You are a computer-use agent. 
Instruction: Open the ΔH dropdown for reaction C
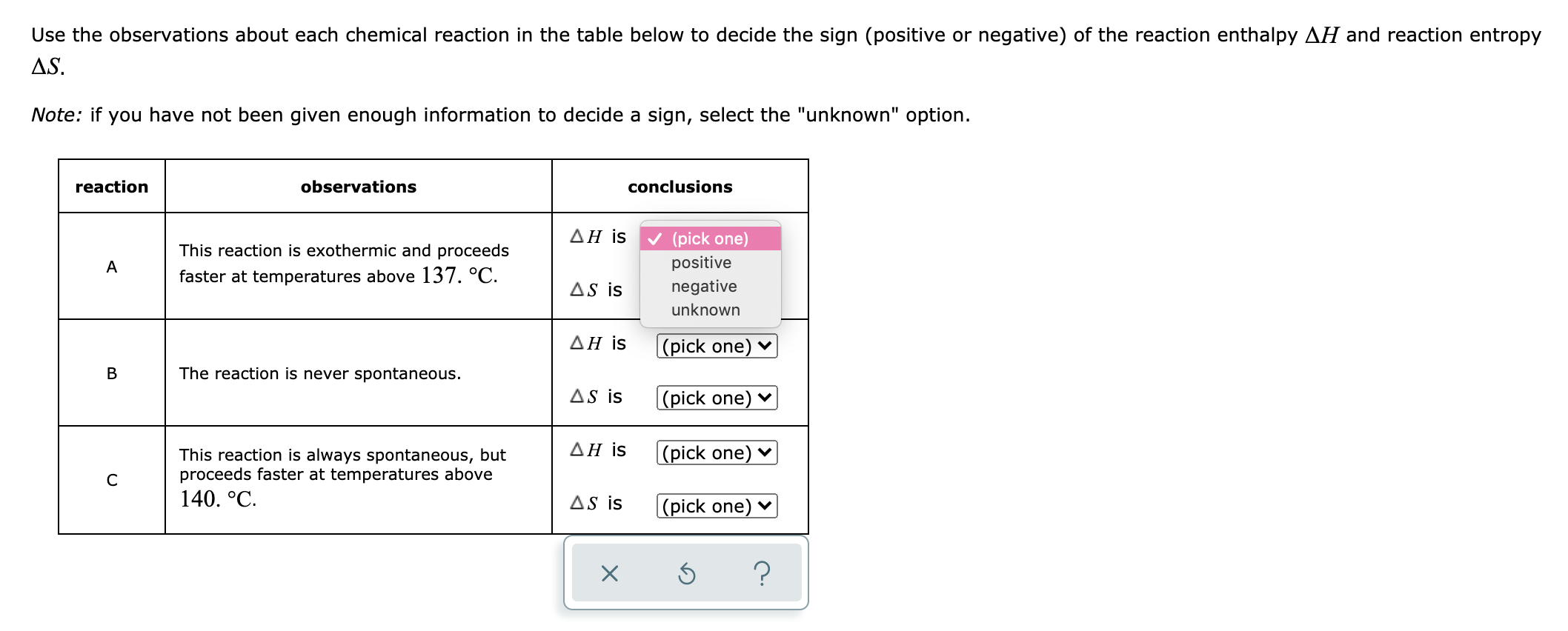coord(715,453)
